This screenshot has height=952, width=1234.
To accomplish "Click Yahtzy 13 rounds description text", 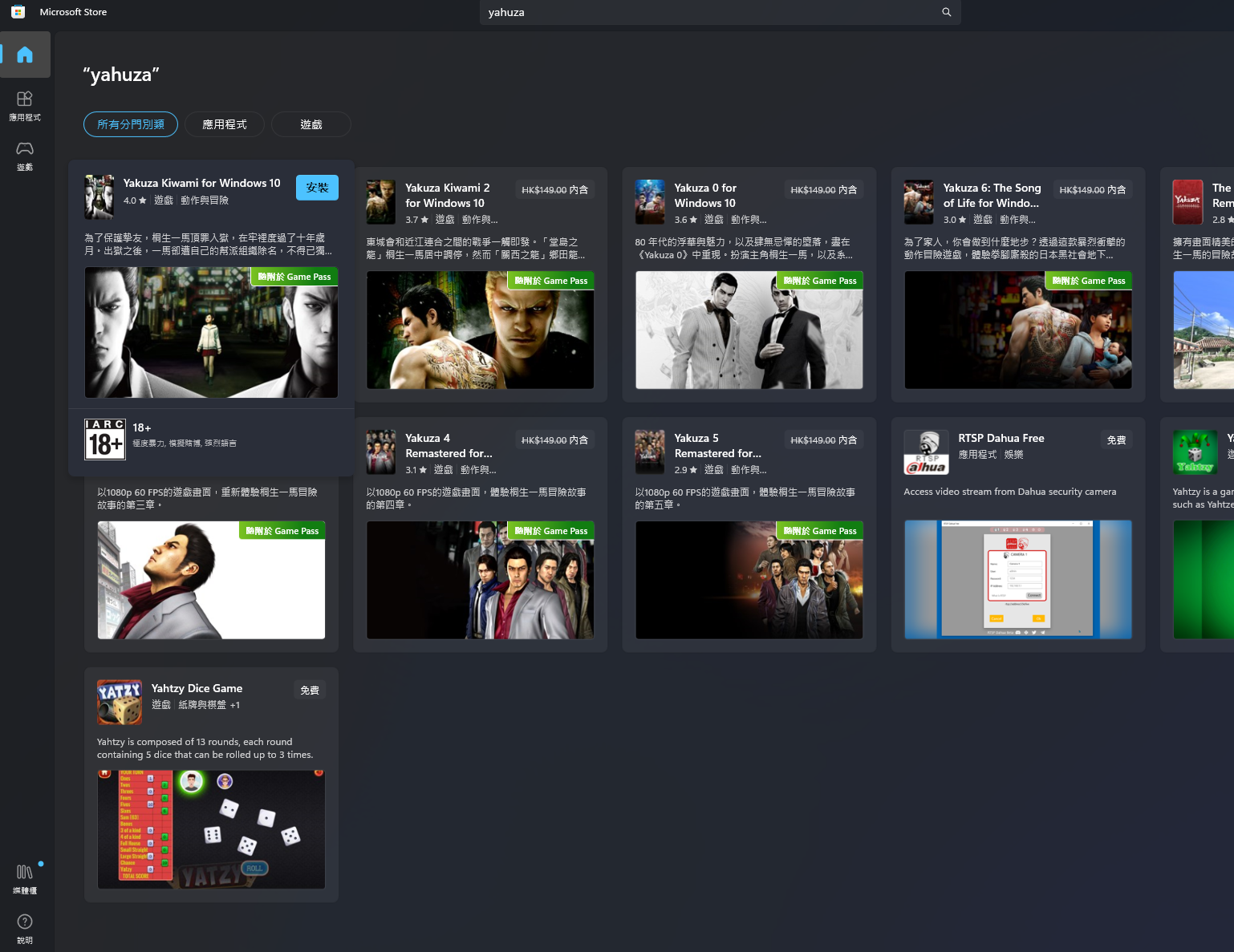I will coord(205,748).
